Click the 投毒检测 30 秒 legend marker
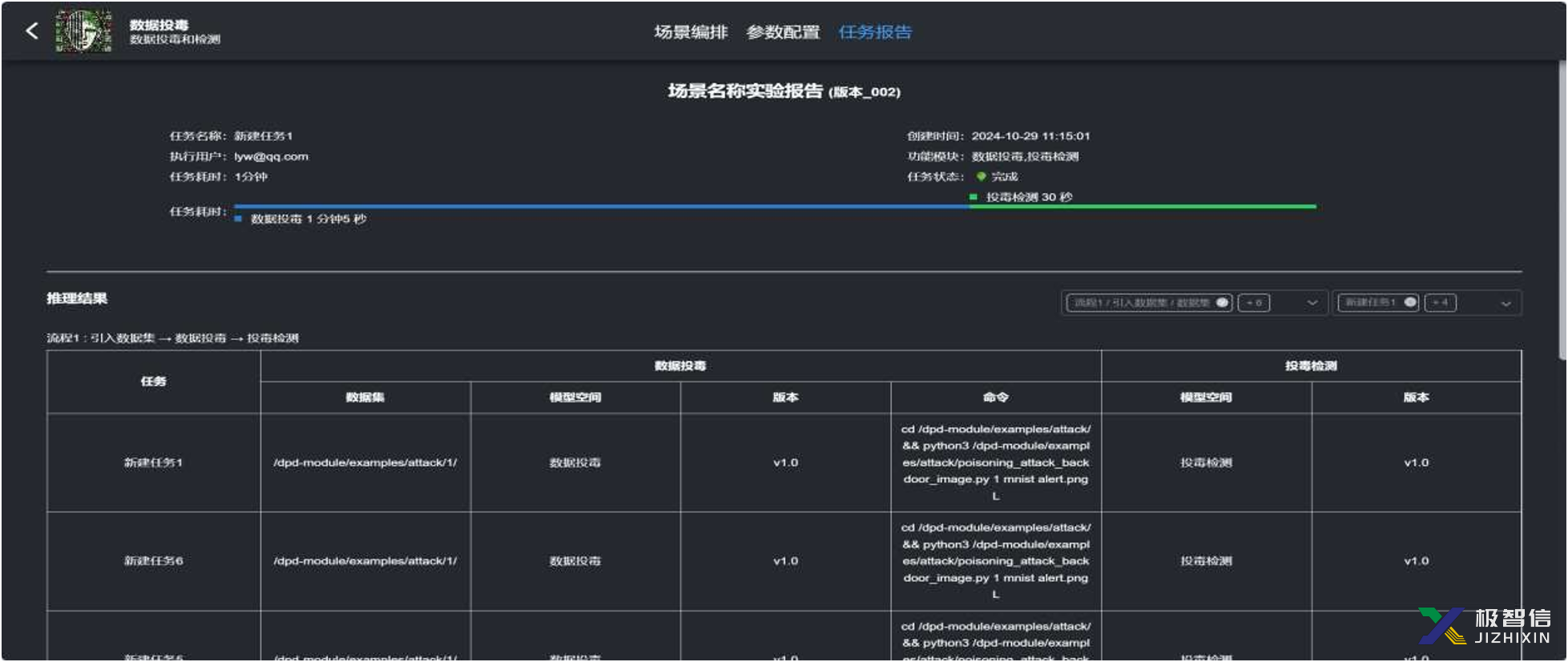 [973, 197]
